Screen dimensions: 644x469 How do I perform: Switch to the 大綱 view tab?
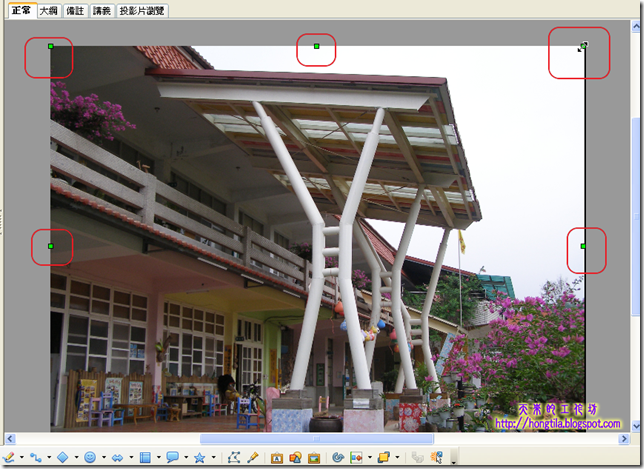(48, 11)
